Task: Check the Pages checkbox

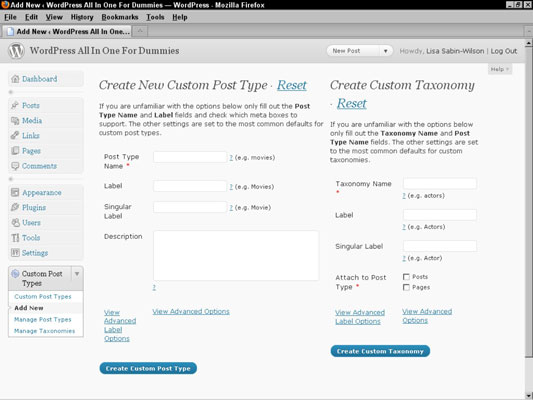Action: pyautogui.click(x=406, y=287)
